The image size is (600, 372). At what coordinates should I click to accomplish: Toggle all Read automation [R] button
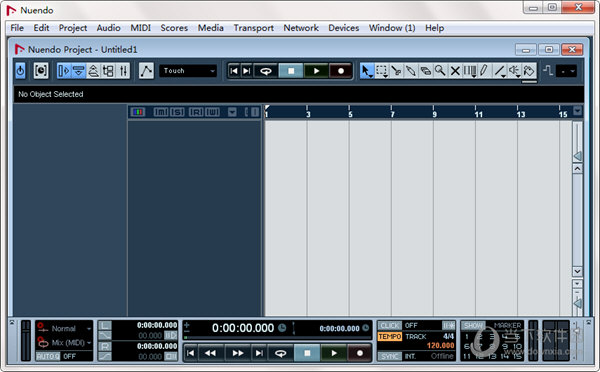tap(196, 112)
